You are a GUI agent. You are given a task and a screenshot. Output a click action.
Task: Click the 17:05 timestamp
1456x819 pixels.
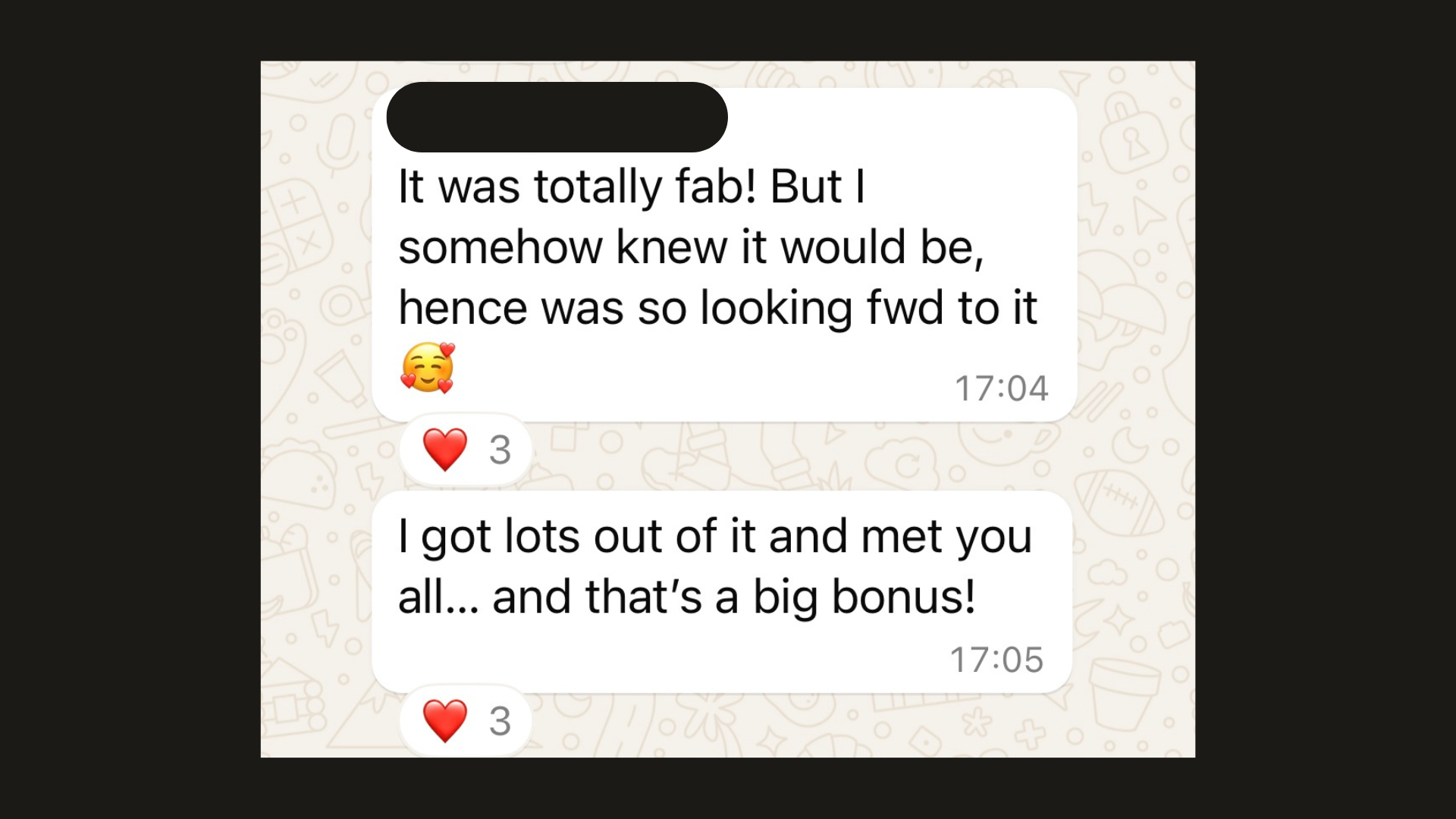[x=997, y=660]
